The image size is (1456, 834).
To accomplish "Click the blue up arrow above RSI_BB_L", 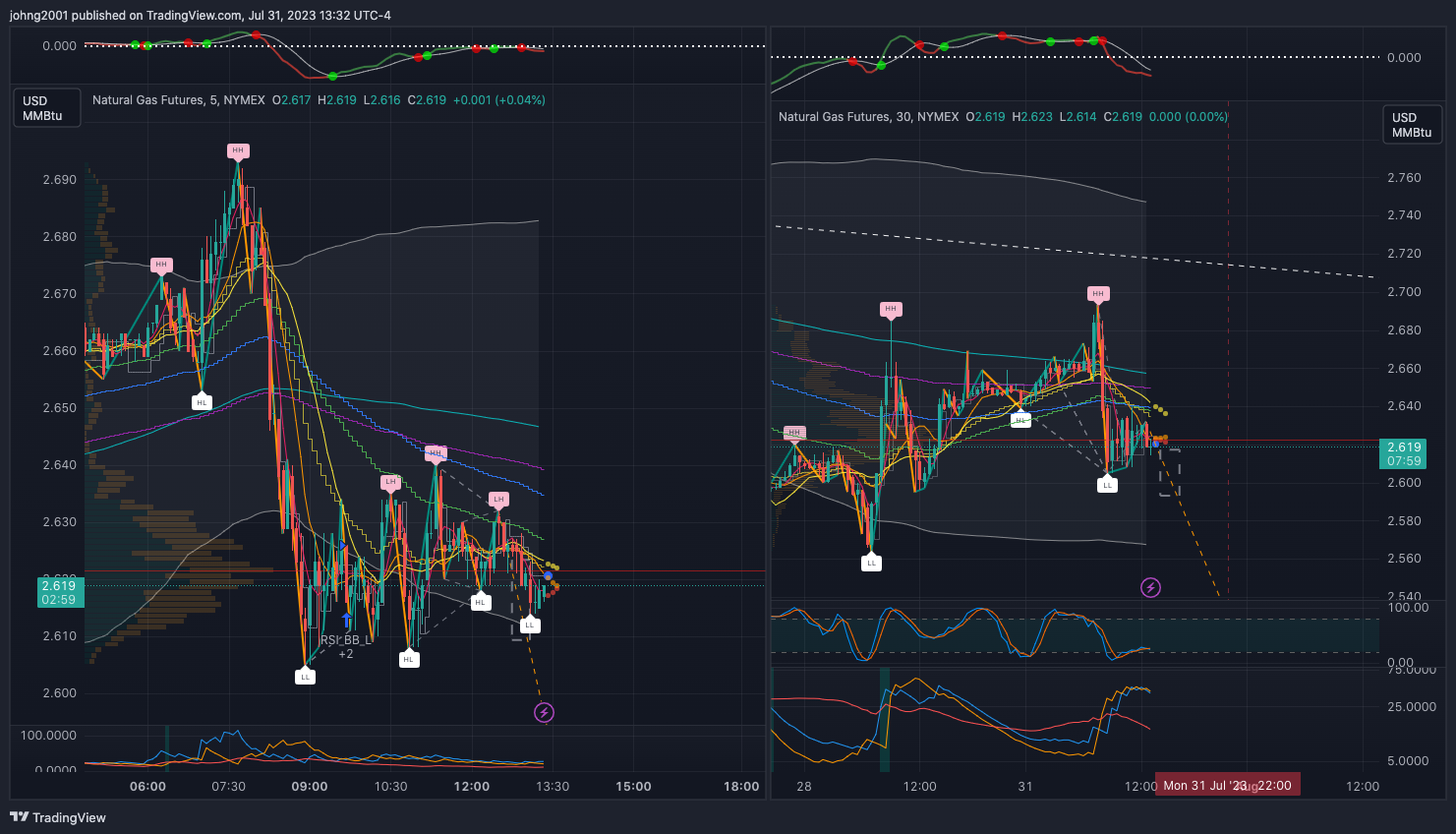I will click(x=346, y=619).
